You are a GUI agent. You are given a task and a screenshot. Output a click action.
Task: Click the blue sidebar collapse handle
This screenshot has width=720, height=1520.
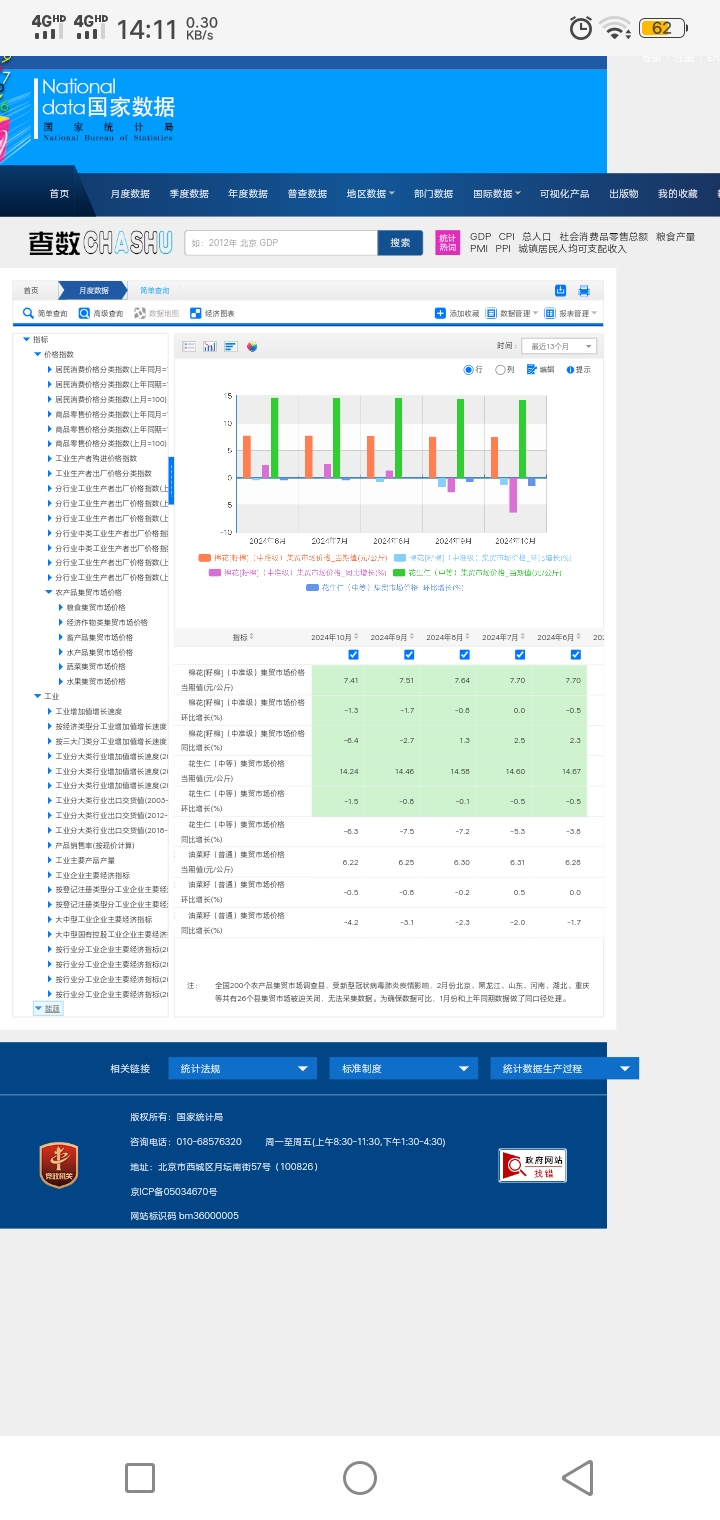(171, 480)
